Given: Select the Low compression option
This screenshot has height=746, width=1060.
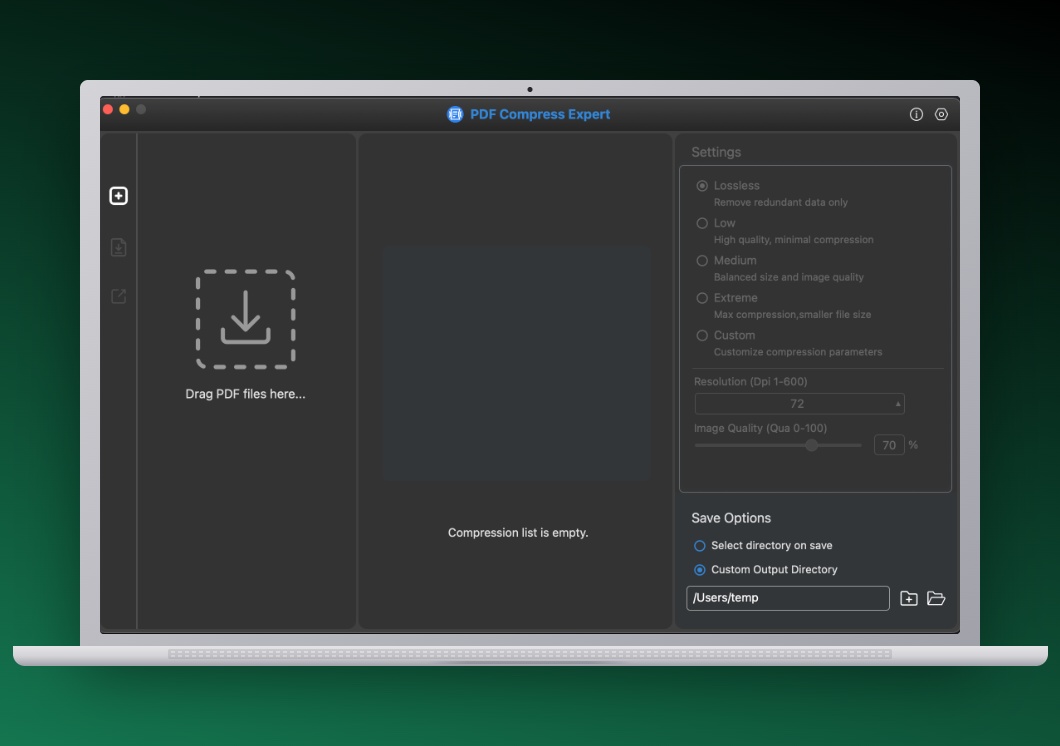Looking at the screenshot, I should click(702, 223).
